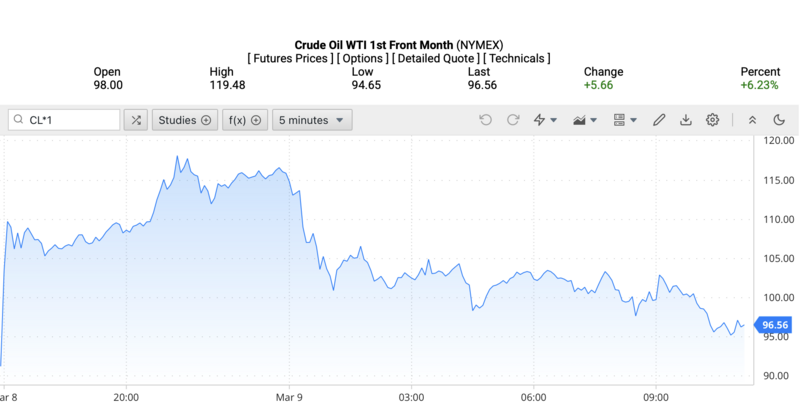Open the Studies menu

[185, 120]
